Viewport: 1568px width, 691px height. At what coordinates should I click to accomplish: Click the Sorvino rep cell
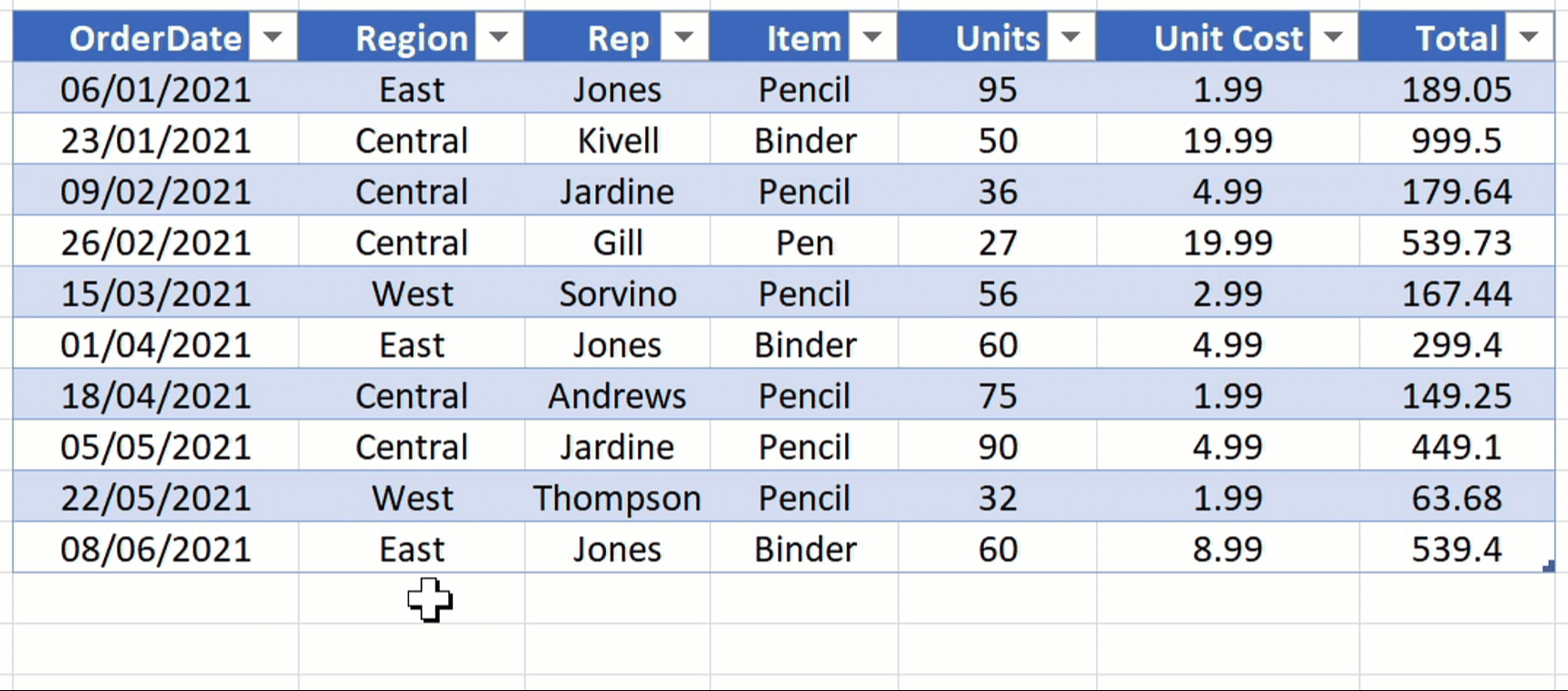click(618, 294)
